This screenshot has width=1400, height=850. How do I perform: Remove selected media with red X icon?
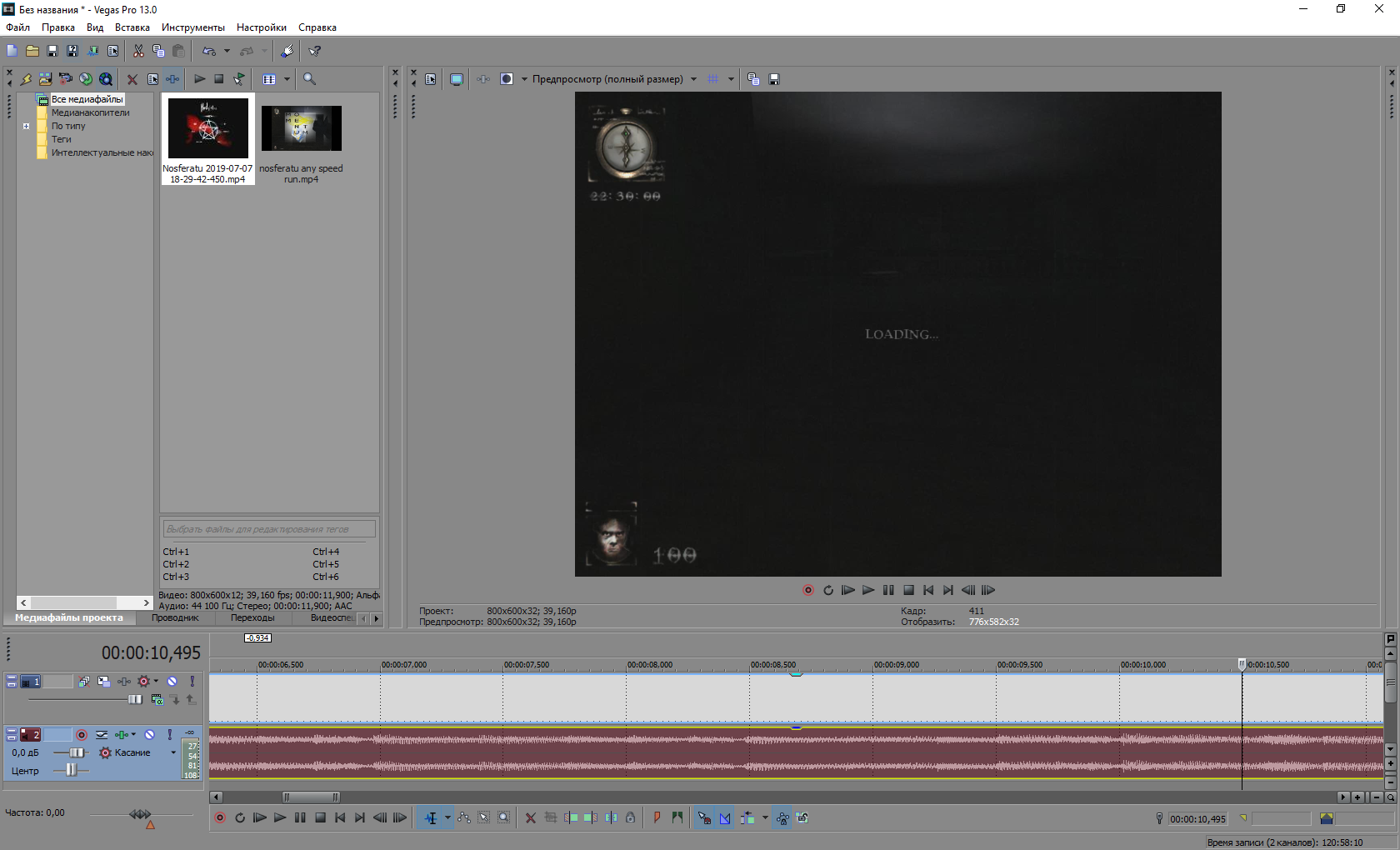point(132,79)
